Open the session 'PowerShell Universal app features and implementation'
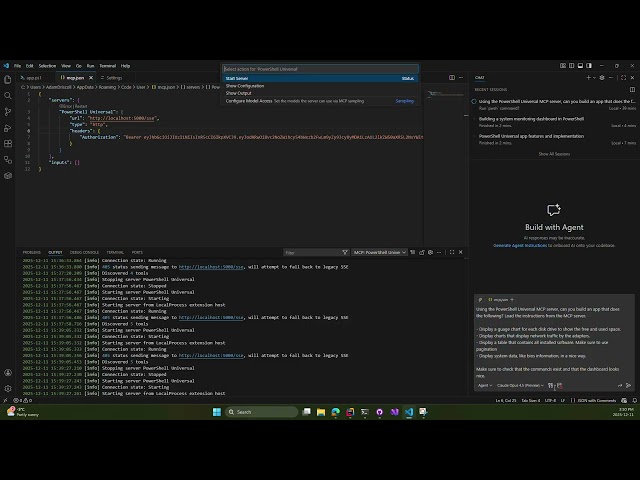The width and height of the screenshot is (640, 480). 553,139
